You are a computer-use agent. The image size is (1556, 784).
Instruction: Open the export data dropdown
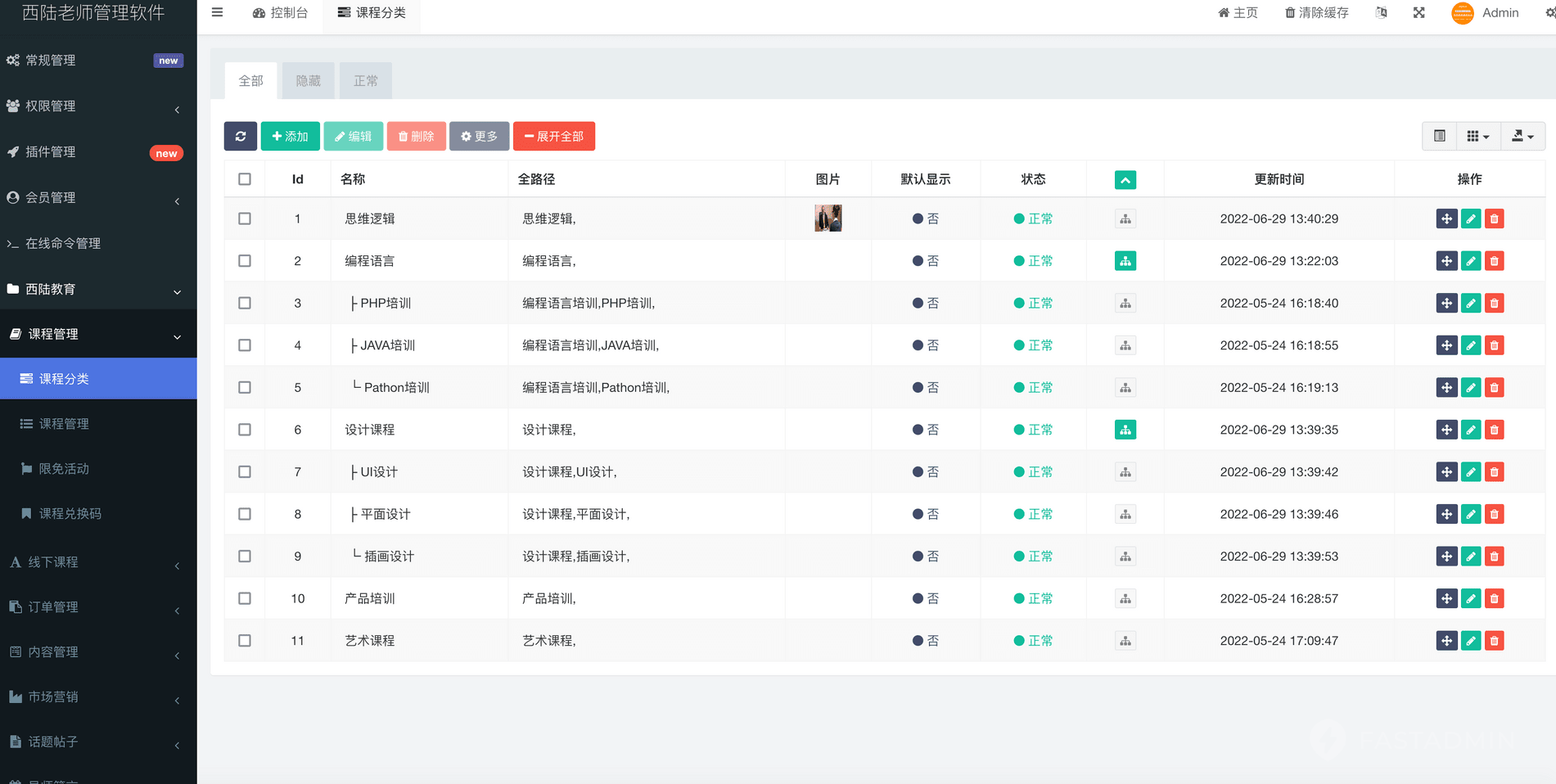pyautogui.click(x=1522, y=136)
